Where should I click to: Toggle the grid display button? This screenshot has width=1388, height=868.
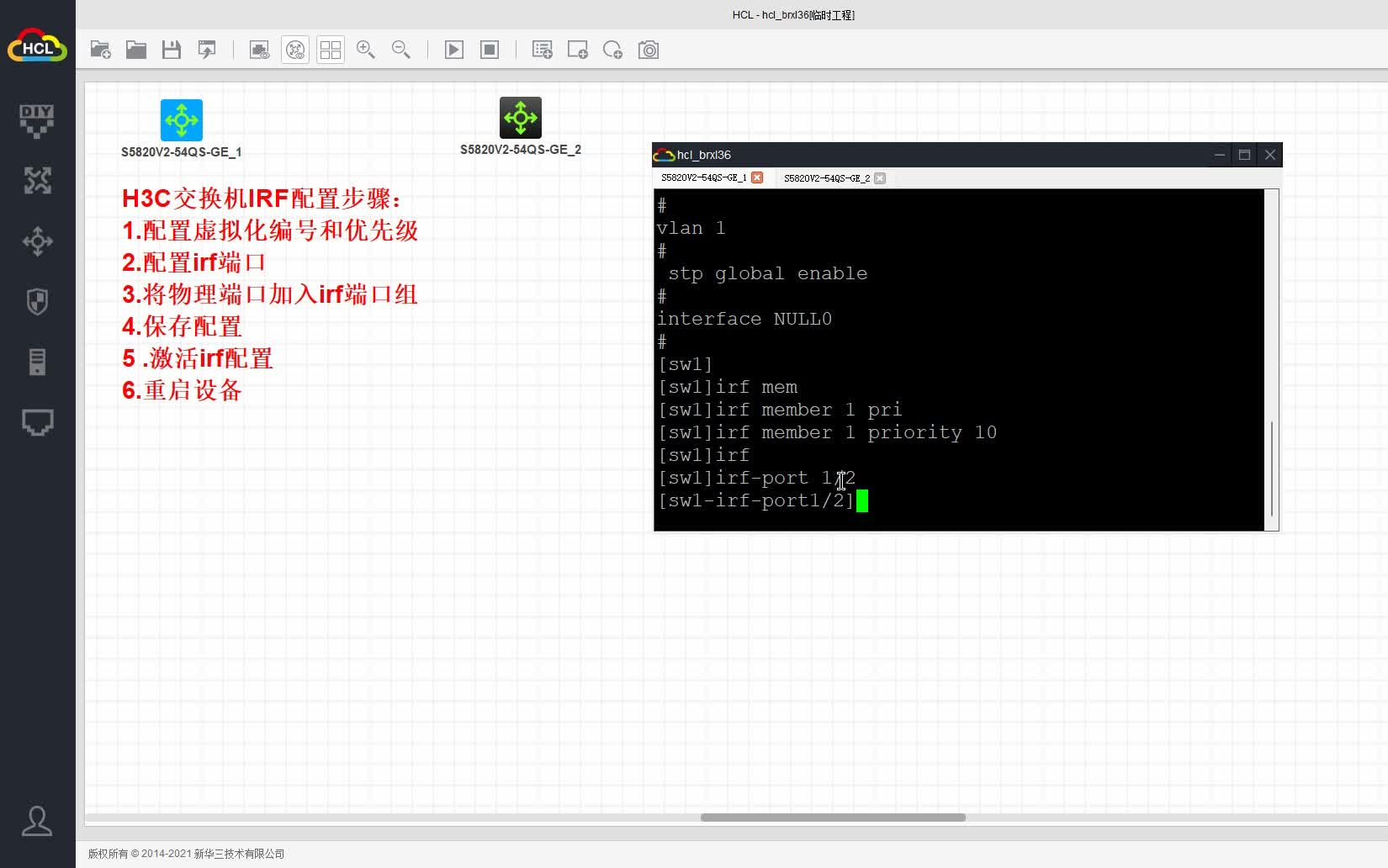331,50
